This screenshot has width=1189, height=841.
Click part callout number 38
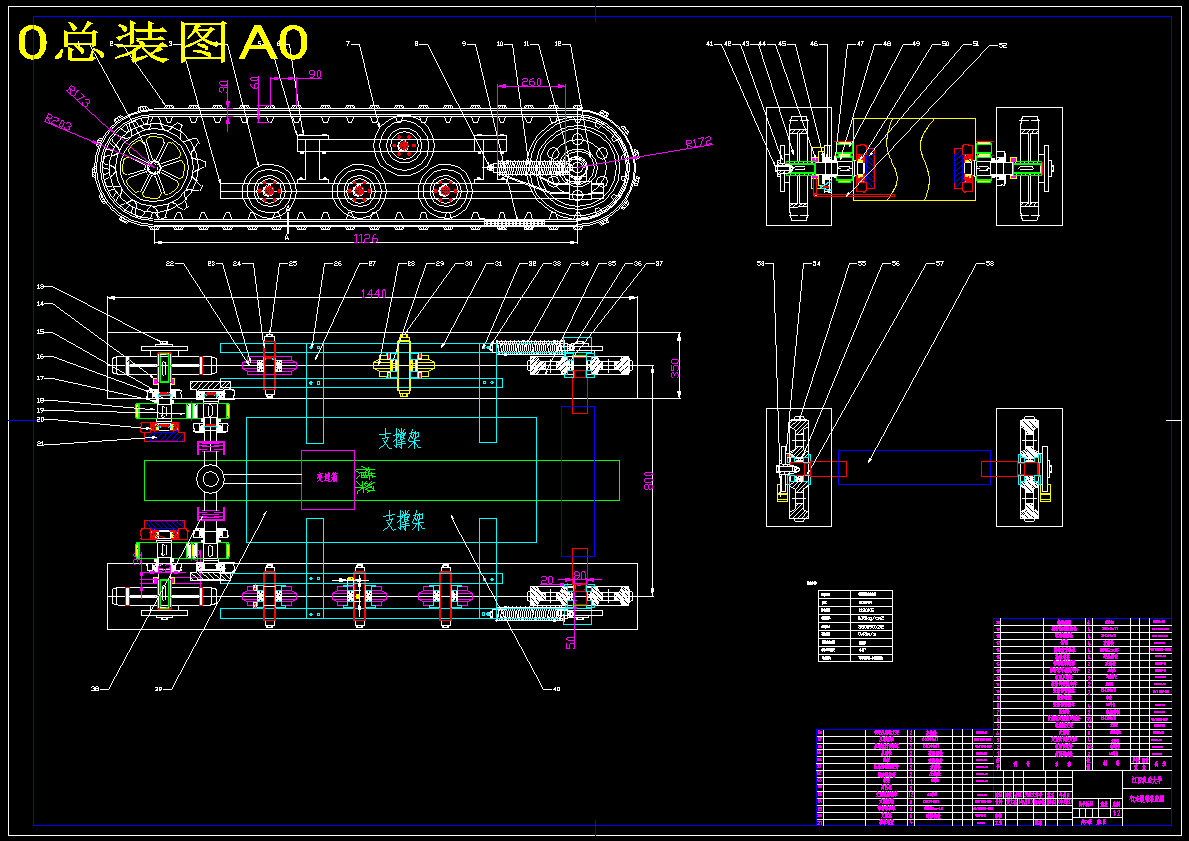pyautogui.click(x=95, y=689)
